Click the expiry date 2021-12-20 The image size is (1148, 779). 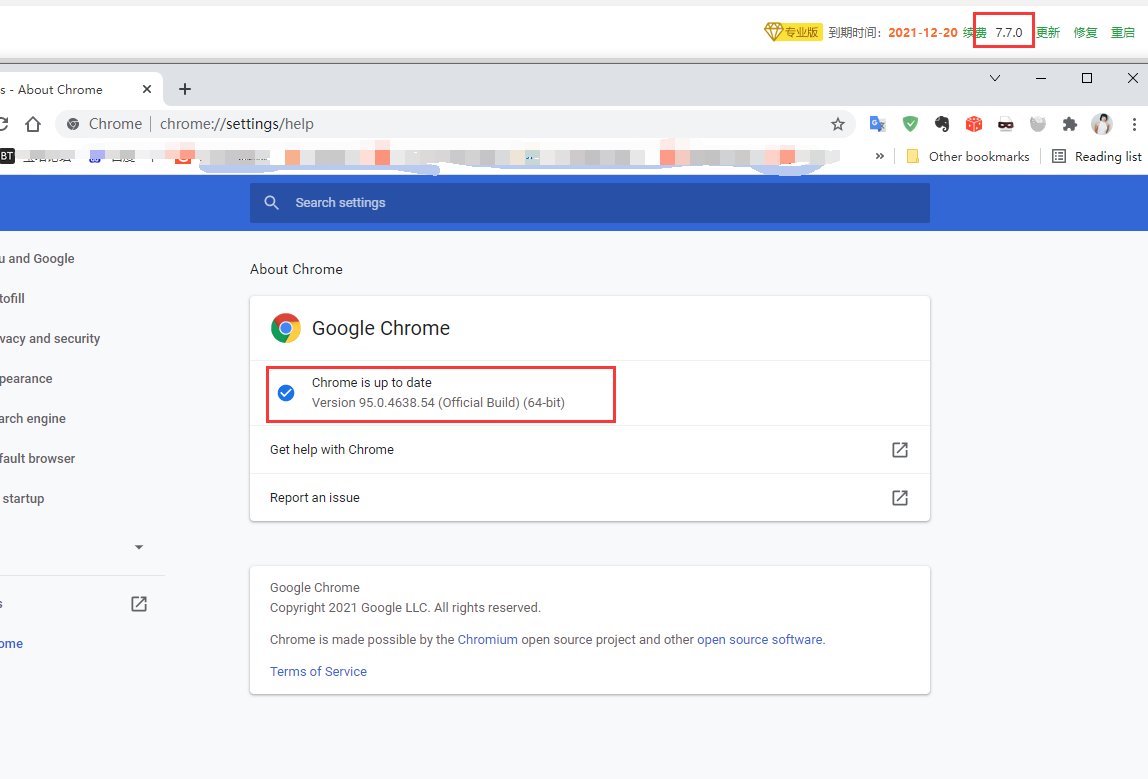coord(922,33)
